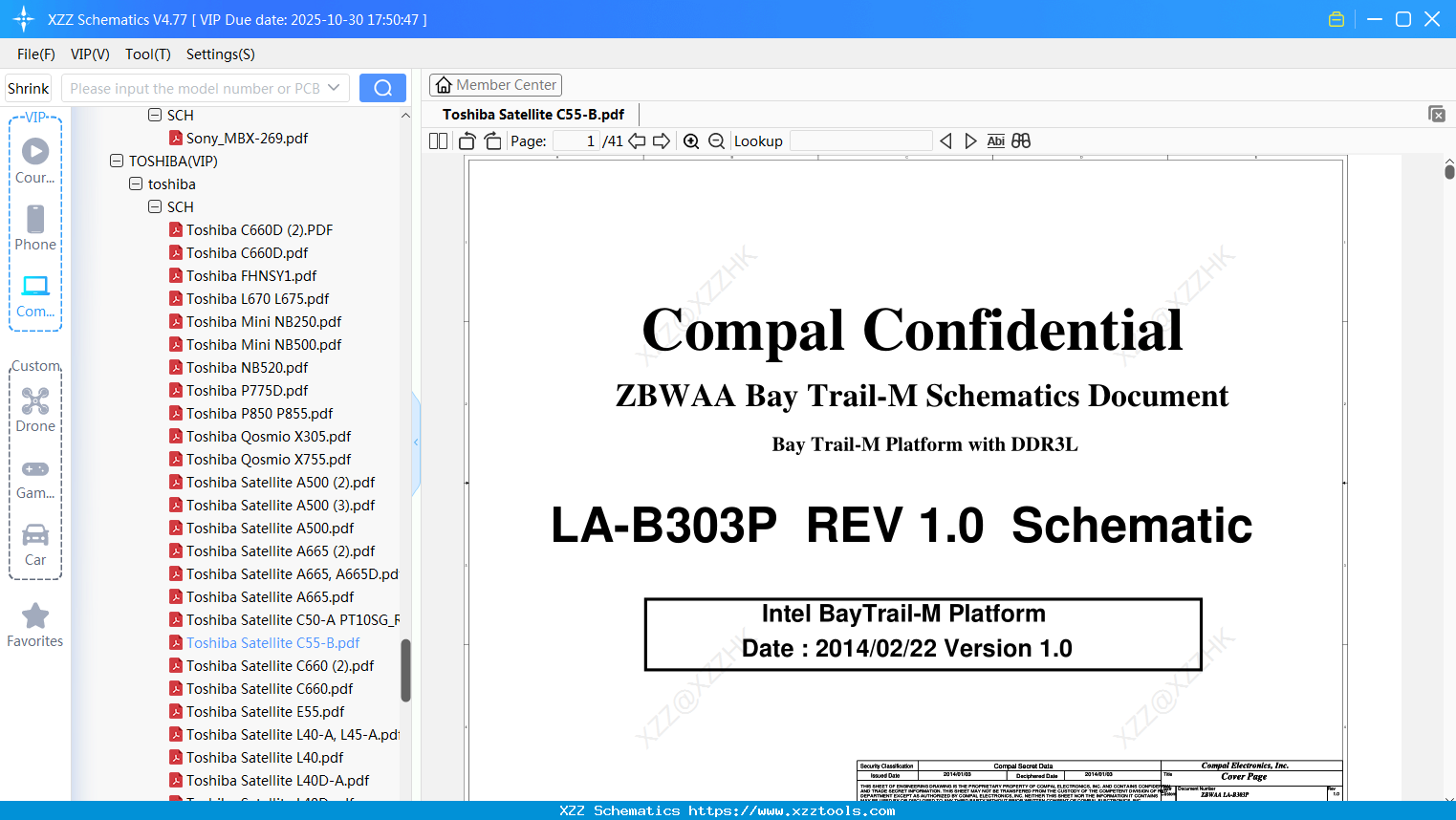Open Toshiba Mini NB250.pdf
This screenshot has height=820, width=1456.
[x=264, y=321]
